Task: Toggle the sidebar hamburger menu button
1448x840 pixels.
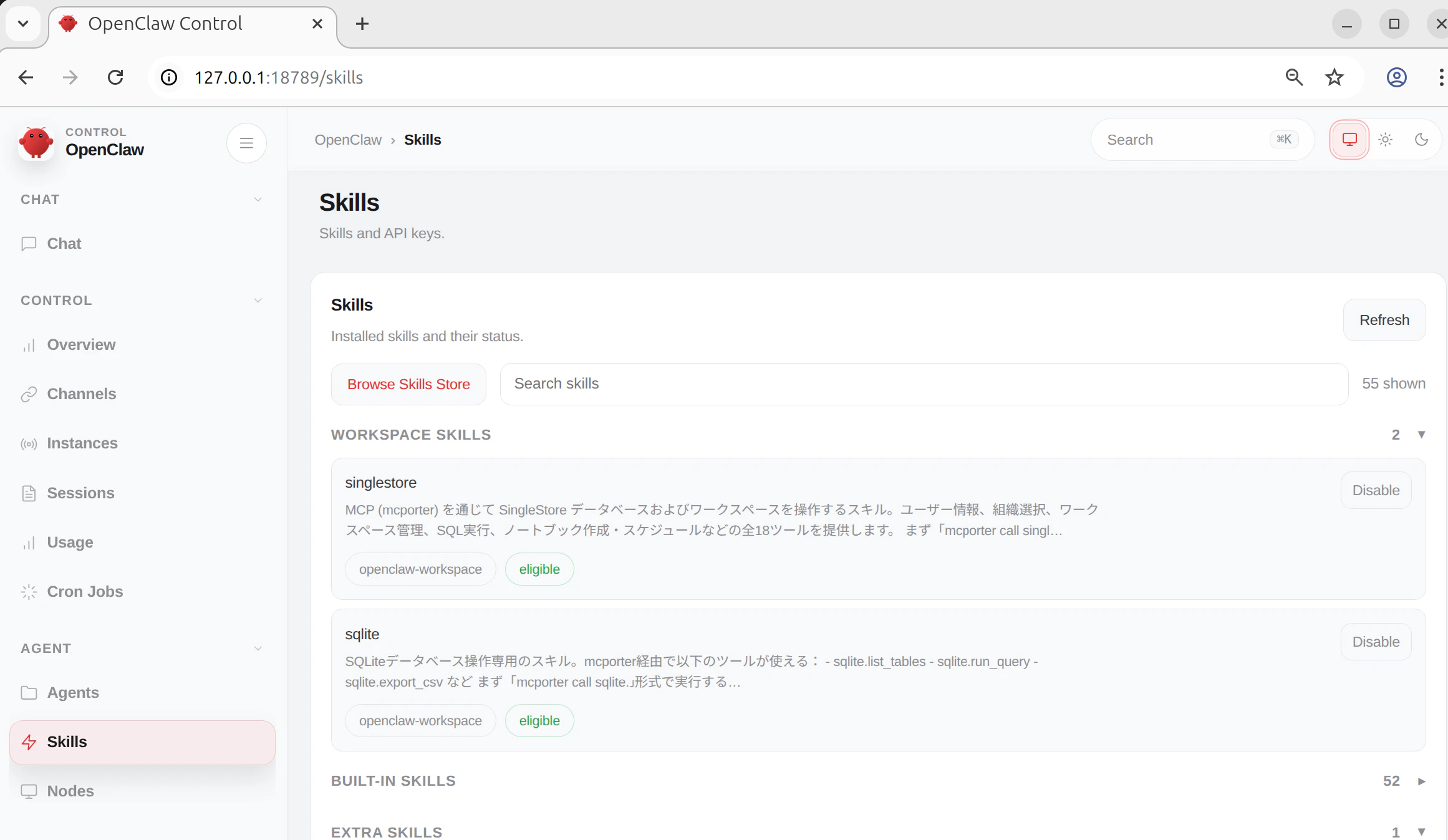Action: 246,143
